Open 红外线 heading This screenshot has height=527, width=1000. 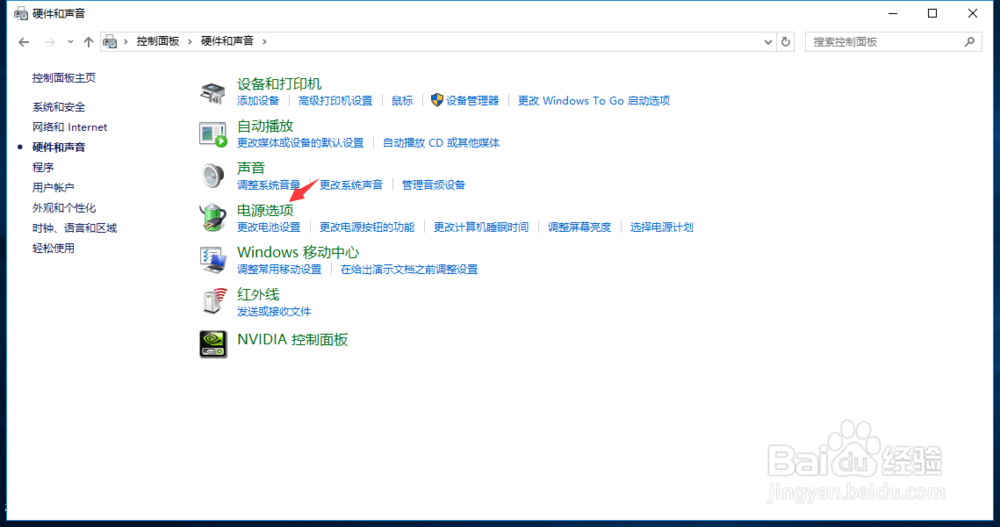point(258,294)
